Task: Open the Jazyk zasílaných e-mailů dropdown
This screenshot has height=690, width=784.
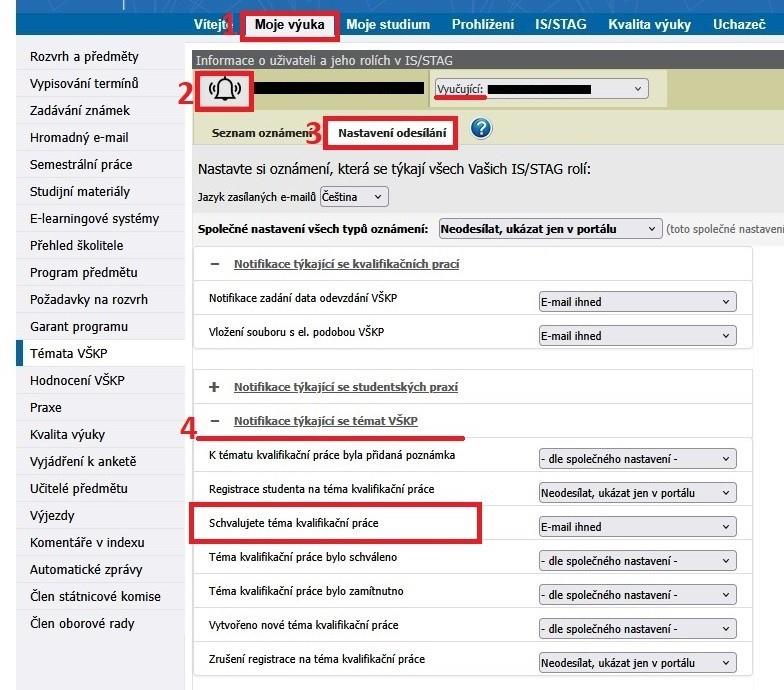Action: tap(354, 197)
